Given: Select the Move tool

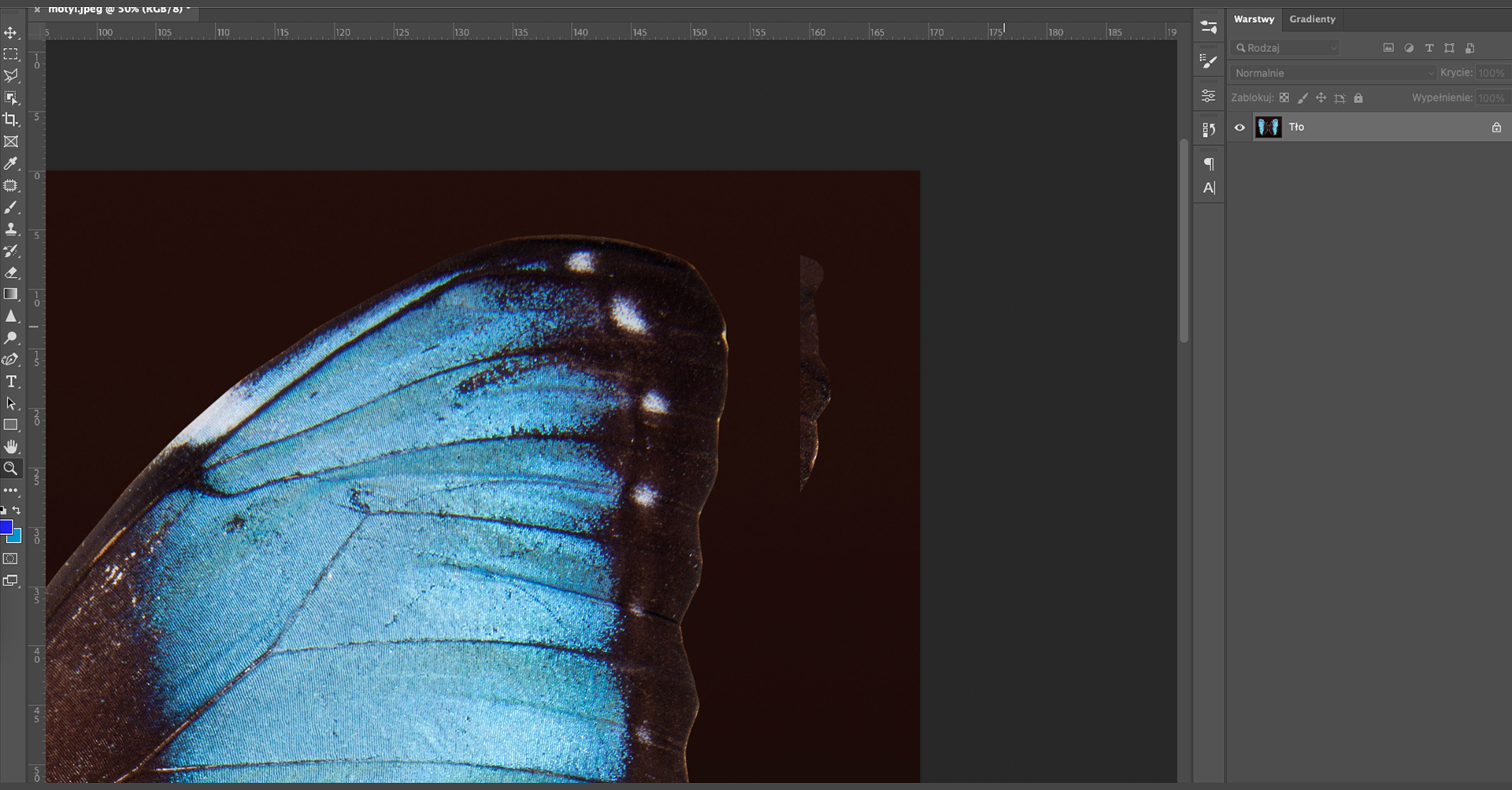Looking at the screenshot, I should tap(11, 33).
